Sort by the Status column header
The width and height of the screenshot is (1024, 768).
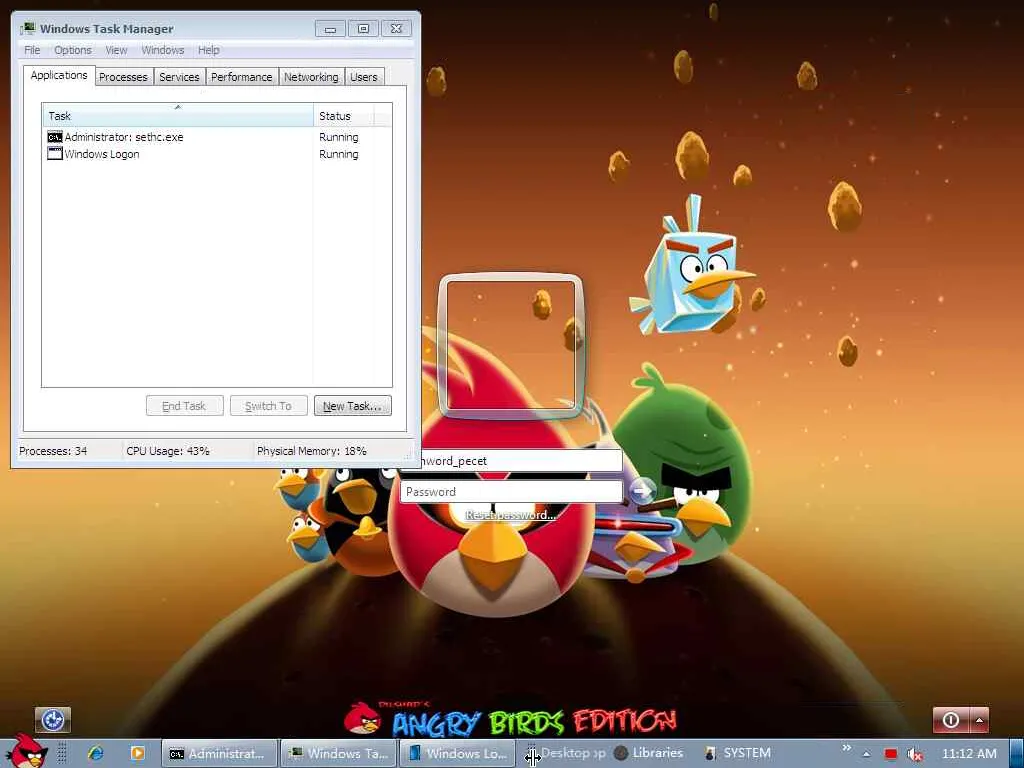344,116
